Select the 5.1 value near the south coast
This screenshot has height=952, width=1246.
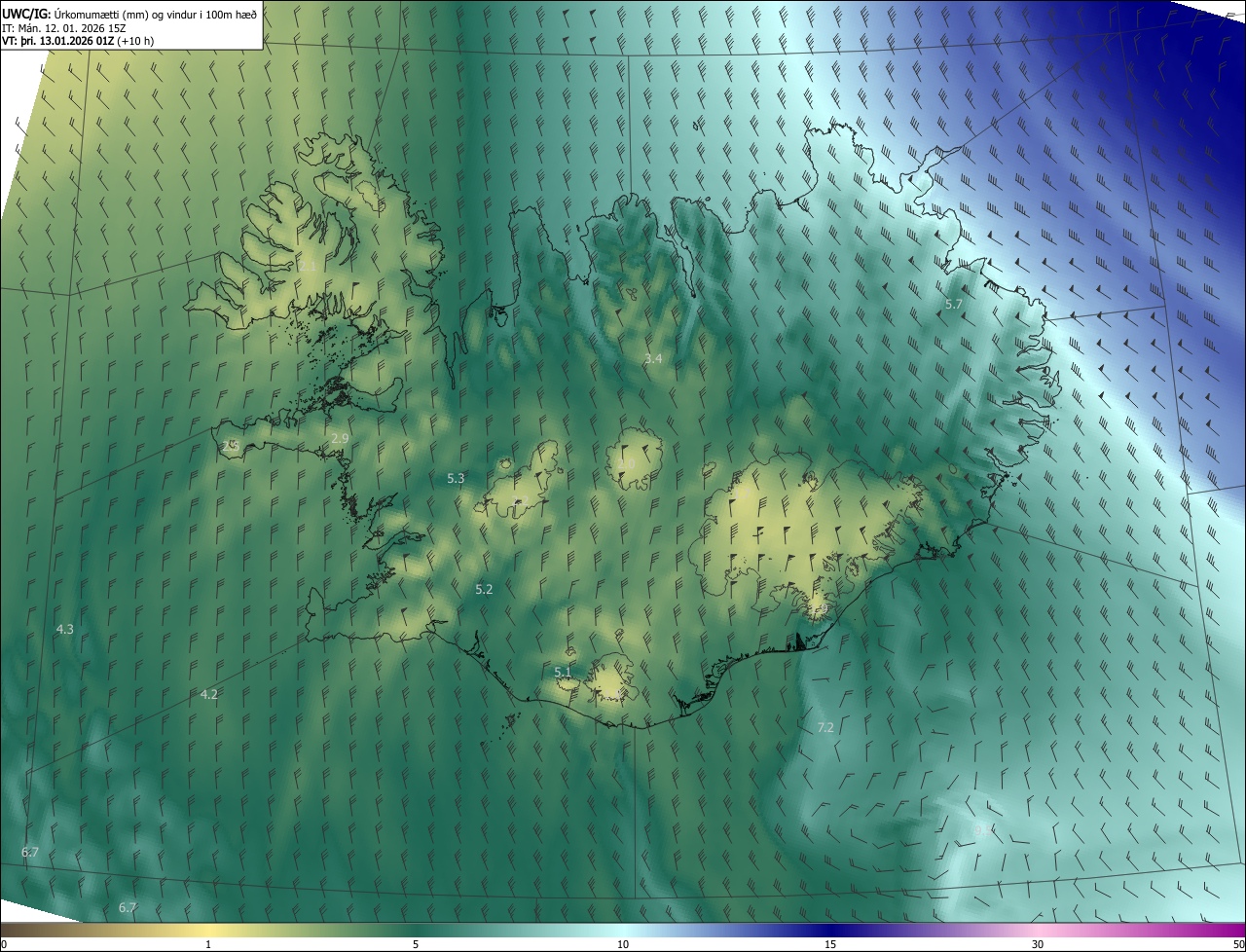(x=563, y=673)
